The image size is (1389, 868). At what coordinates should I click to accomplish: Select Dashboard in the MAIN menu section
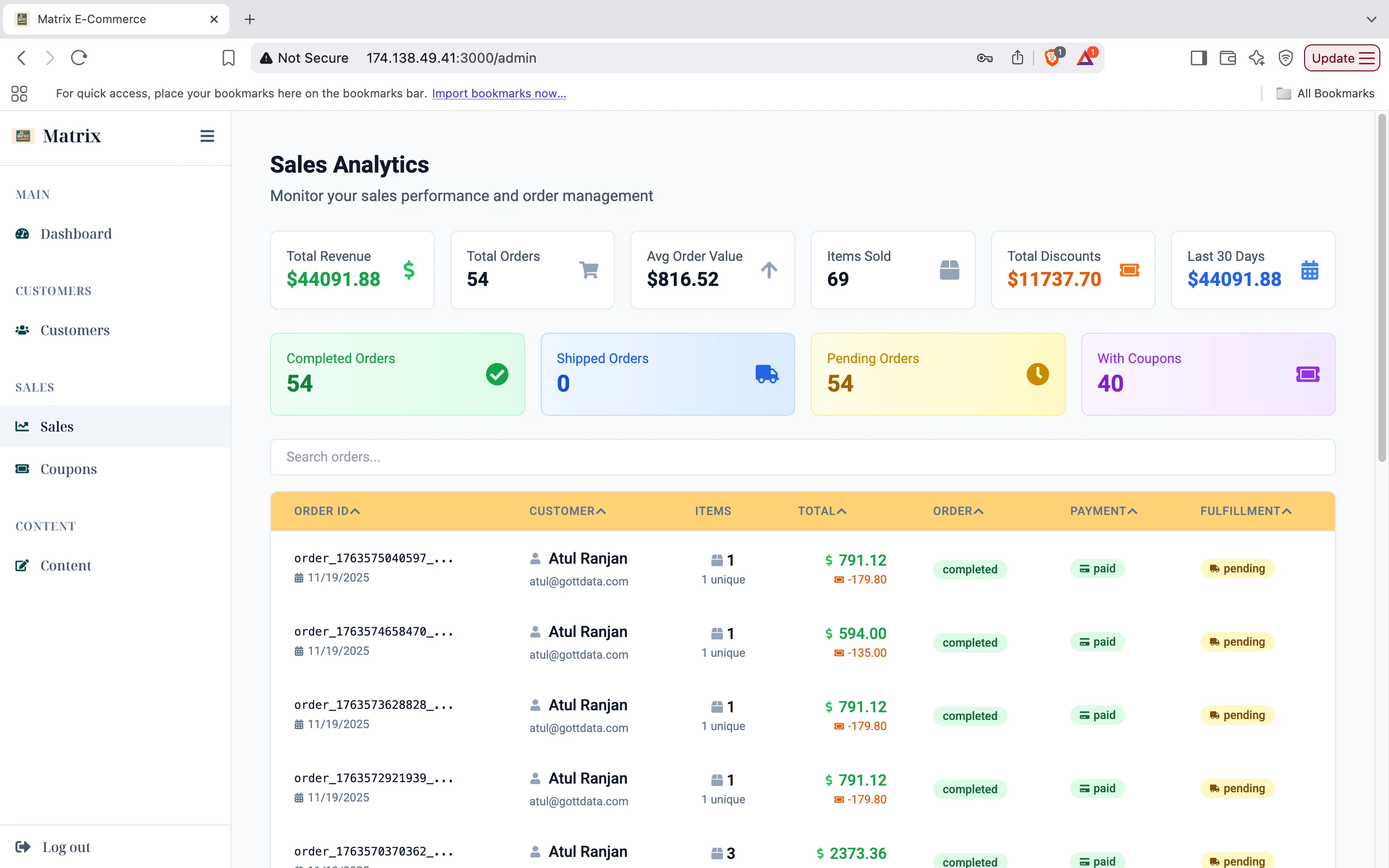click(75, 234)
